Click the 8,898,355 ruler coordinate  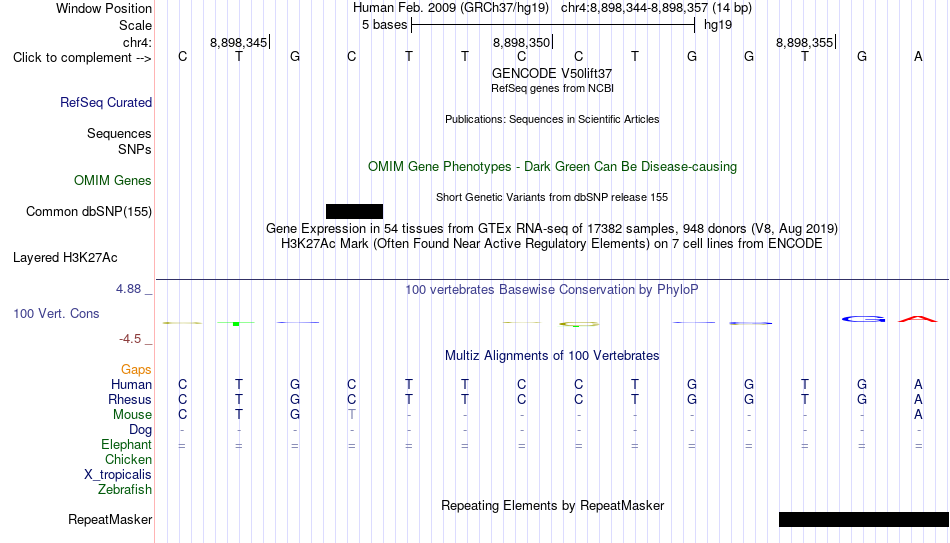click(805, 42)
